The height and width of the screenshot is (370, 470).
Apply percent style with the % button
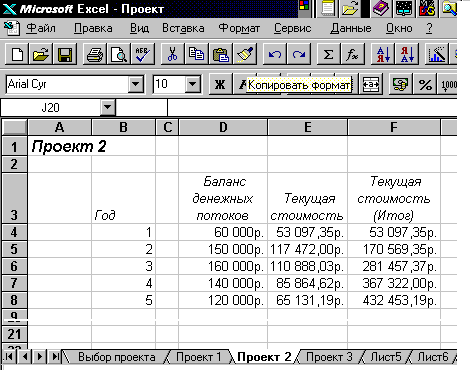pos(425,84)
